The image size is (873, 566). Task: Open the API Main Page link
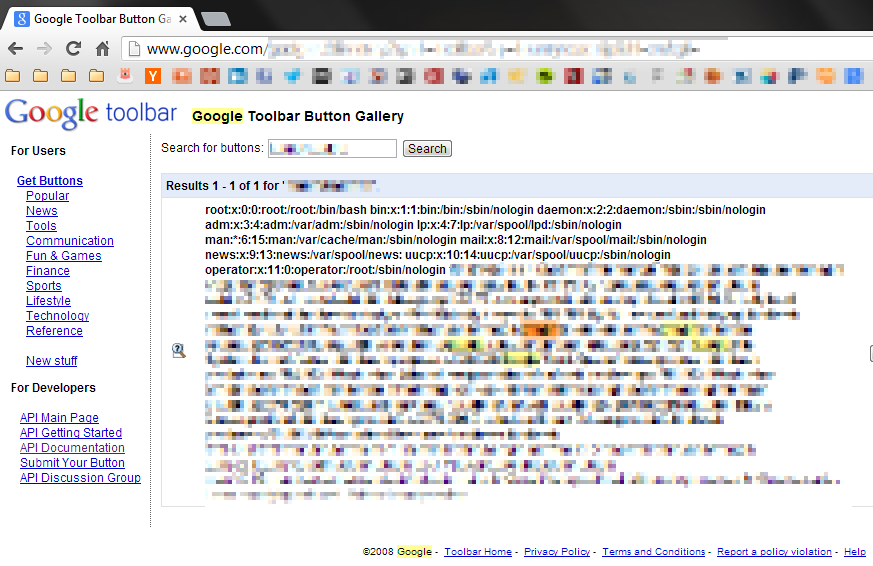[59, 418]
